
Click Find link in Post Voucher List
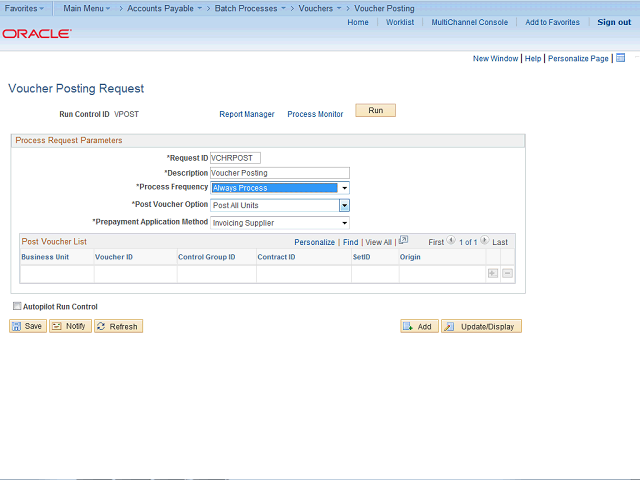[351, 242]
